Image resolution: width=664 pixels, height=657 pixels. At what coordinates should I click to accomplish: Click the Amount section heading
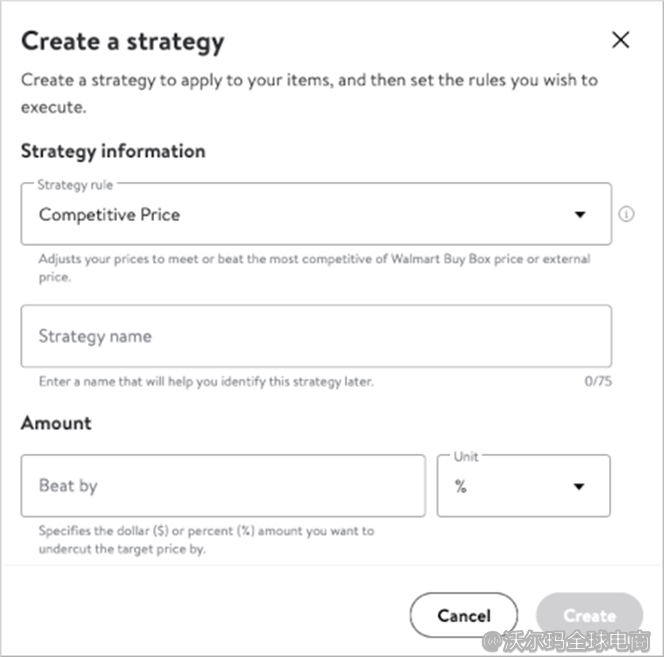click(56, 423)
